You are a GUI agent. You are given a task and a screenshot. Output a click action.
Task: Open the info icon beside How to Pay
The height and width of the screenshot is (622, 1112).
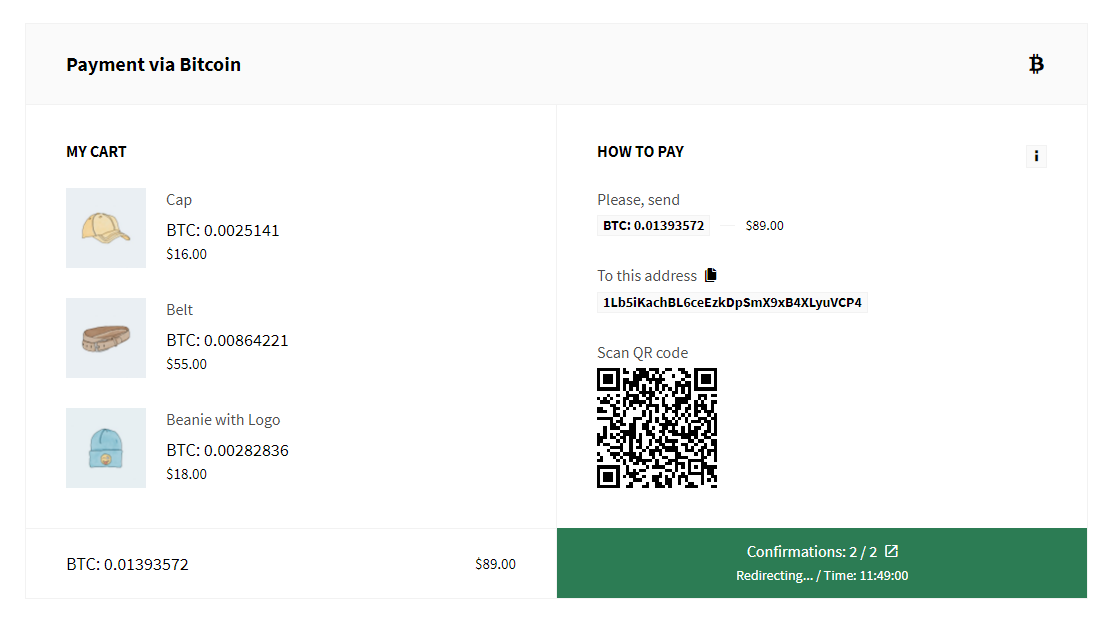[1036, 156]
